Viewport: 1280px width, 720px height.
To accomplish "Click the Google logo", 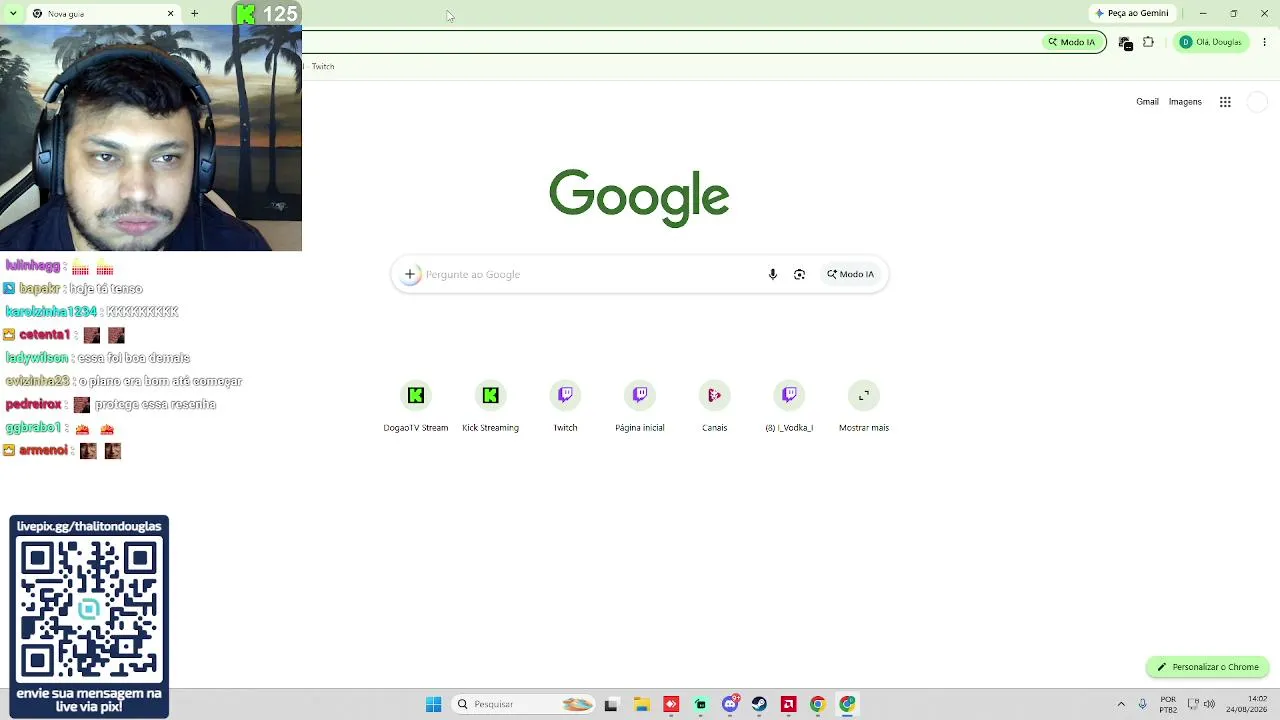I will pyautogui.click(x=639, y=197).
